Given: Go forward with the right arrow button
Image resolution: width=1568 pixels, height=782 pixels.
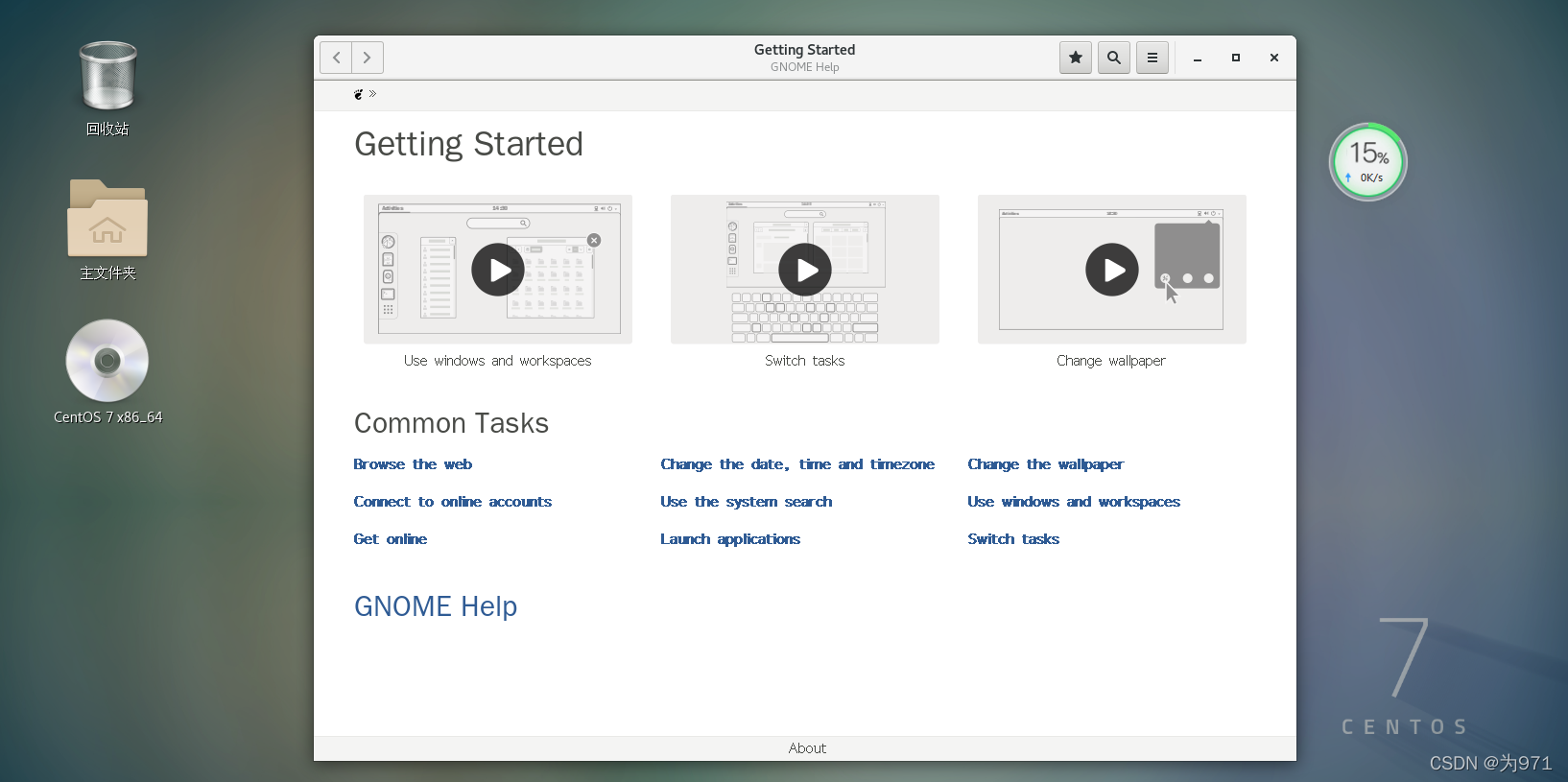Looking at the screenshot, I should [x=368, y=58].
